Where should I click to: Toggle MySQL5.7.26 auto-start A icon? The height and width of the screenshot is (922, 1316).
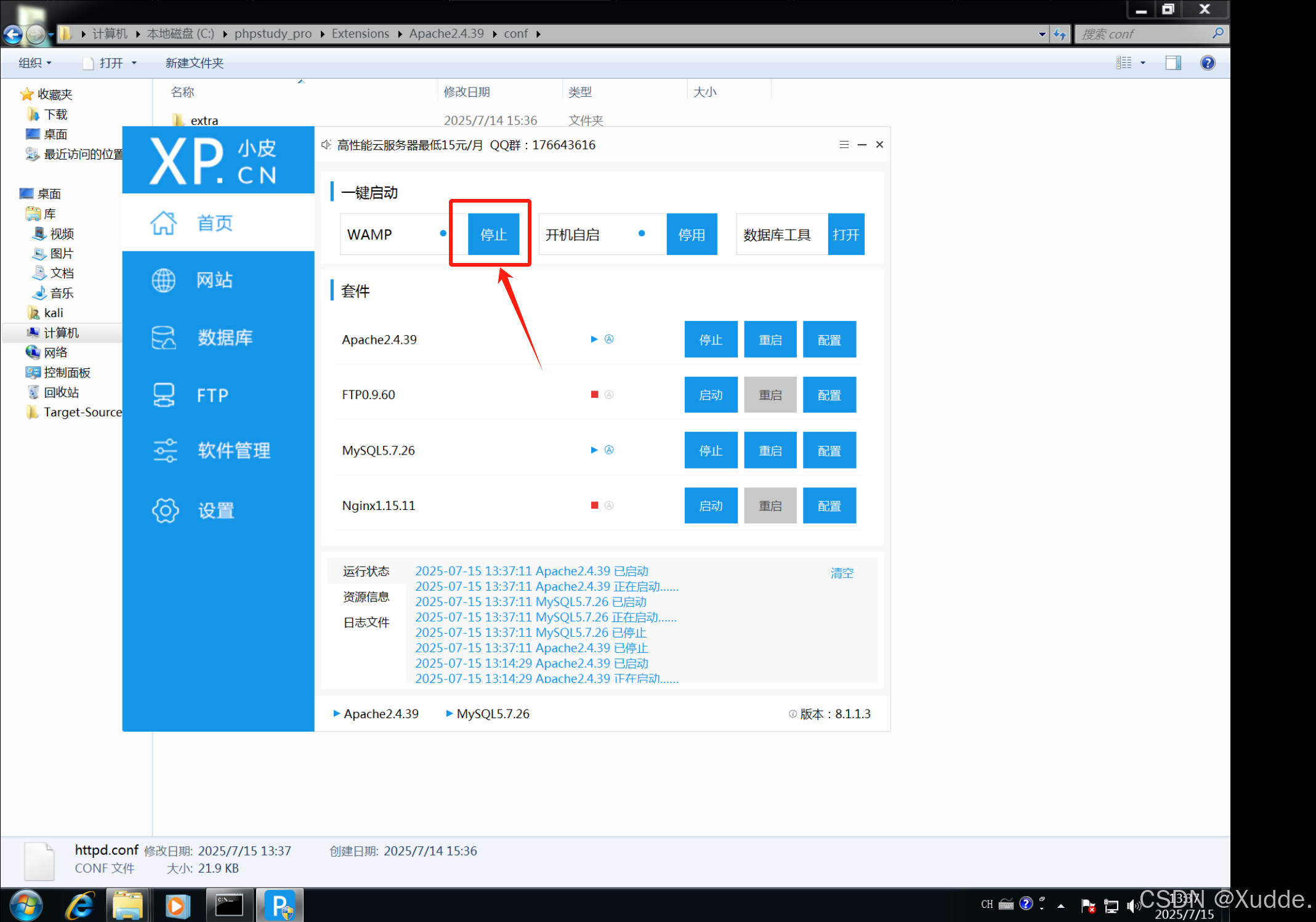tap(609, 450)
